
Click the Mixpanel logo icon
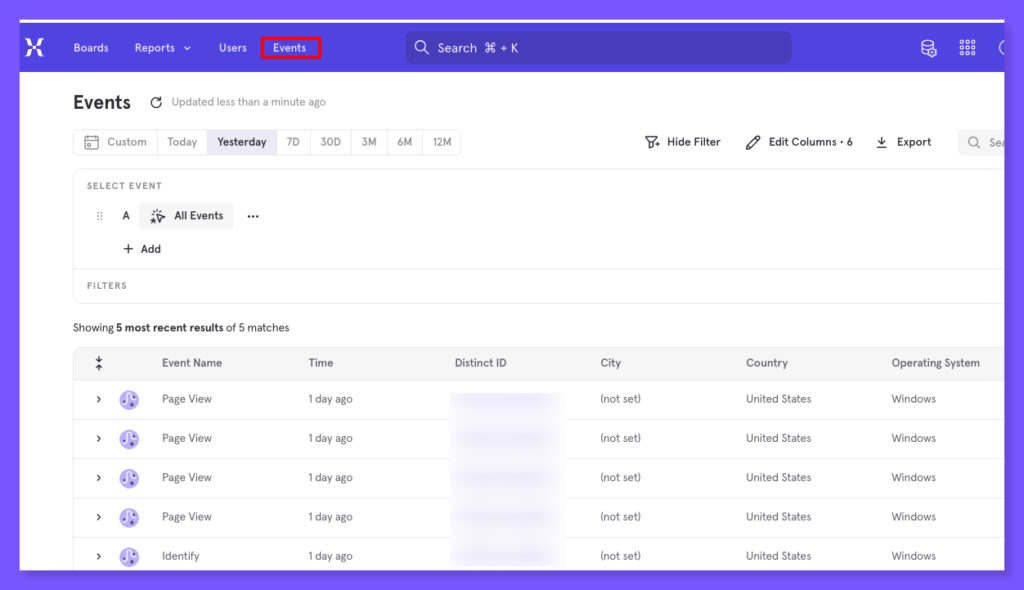[x=35, y=48]
